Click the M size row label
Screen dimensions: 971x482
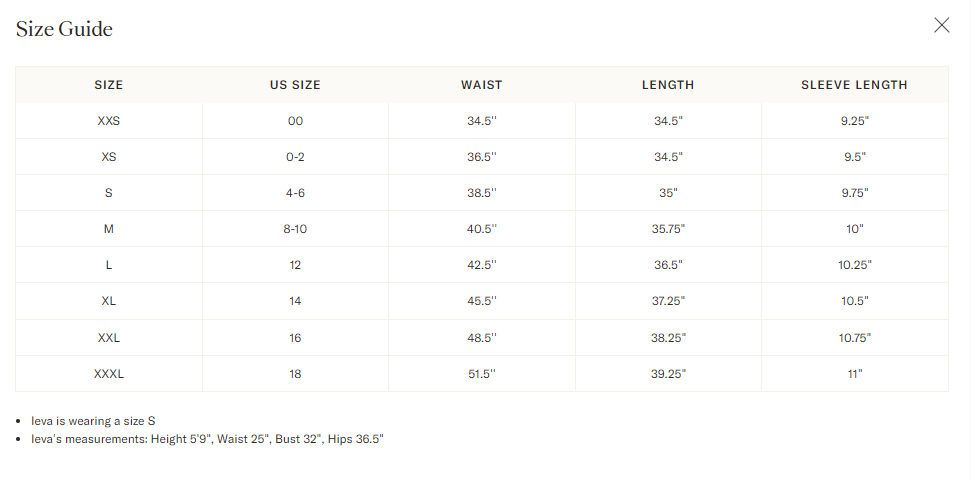(x=109, y=229)
